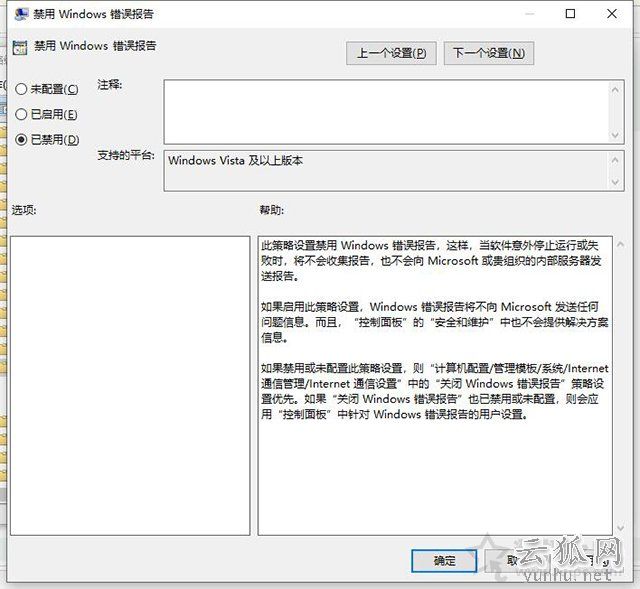The width and height of the screenshot is (640, 589).
Task: Click the 选项 options pane
Action: click(x=130, y=386)
